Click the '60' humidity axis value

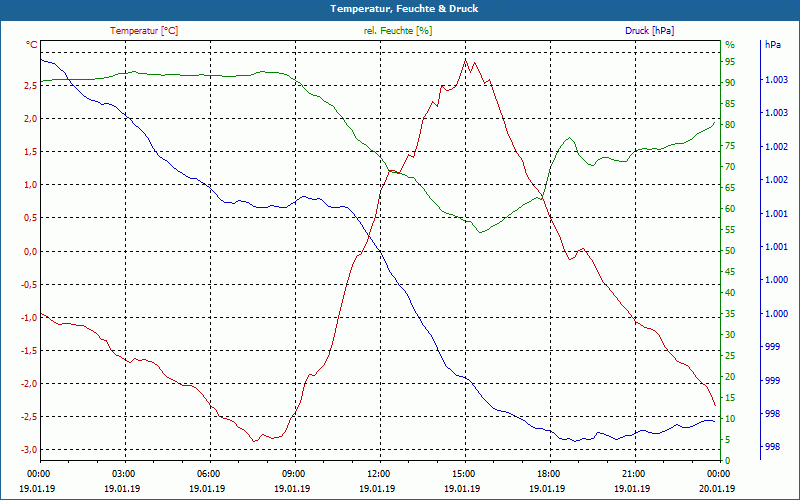coord(730,209)
